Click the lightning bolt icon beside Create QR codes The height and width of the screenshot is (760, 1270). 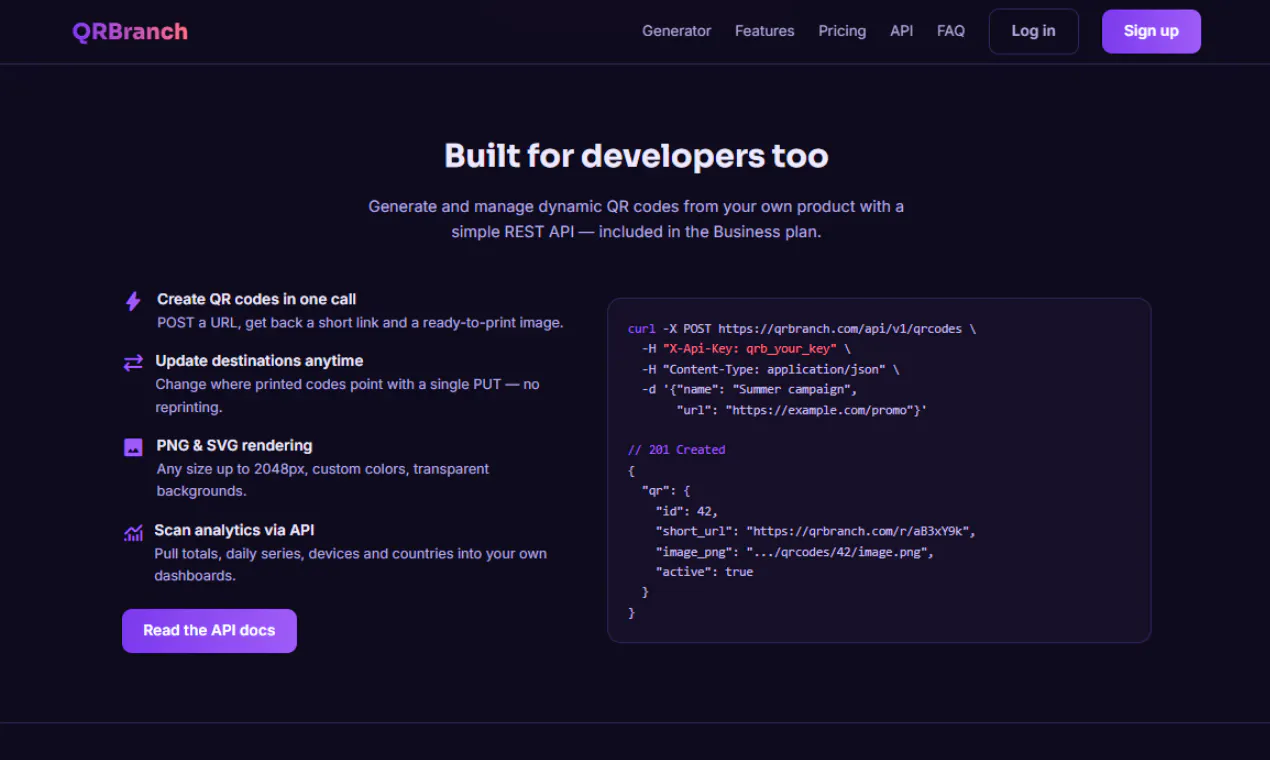[x=133, y=301]
